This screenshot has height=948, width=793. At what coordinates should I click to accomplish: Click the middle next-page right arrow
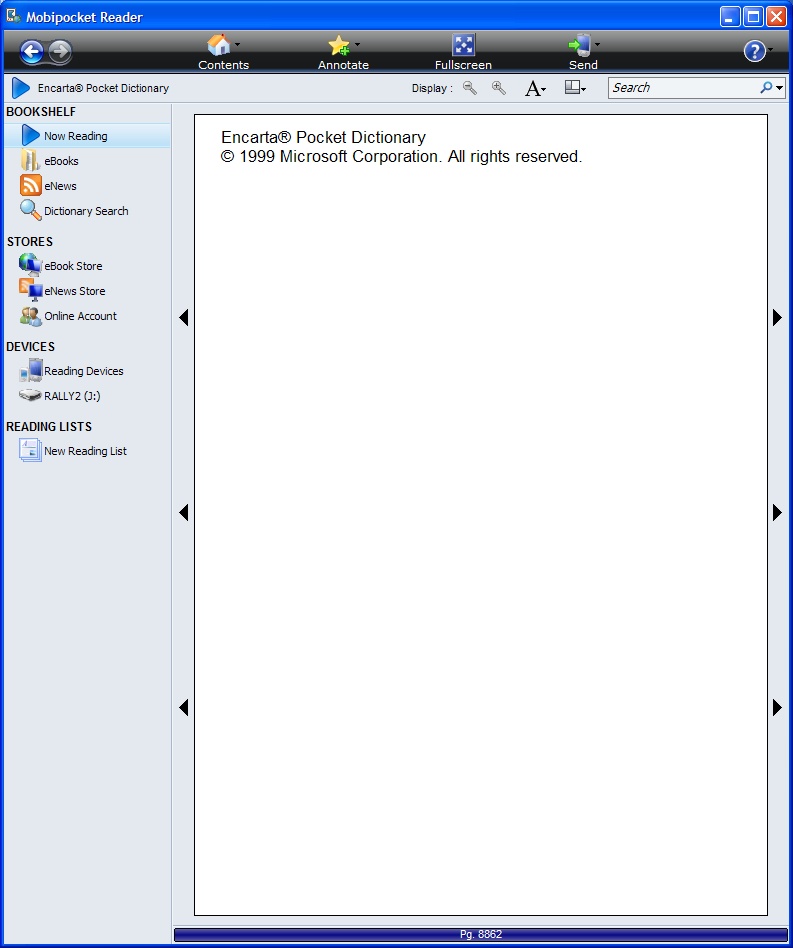click(777, 513)
